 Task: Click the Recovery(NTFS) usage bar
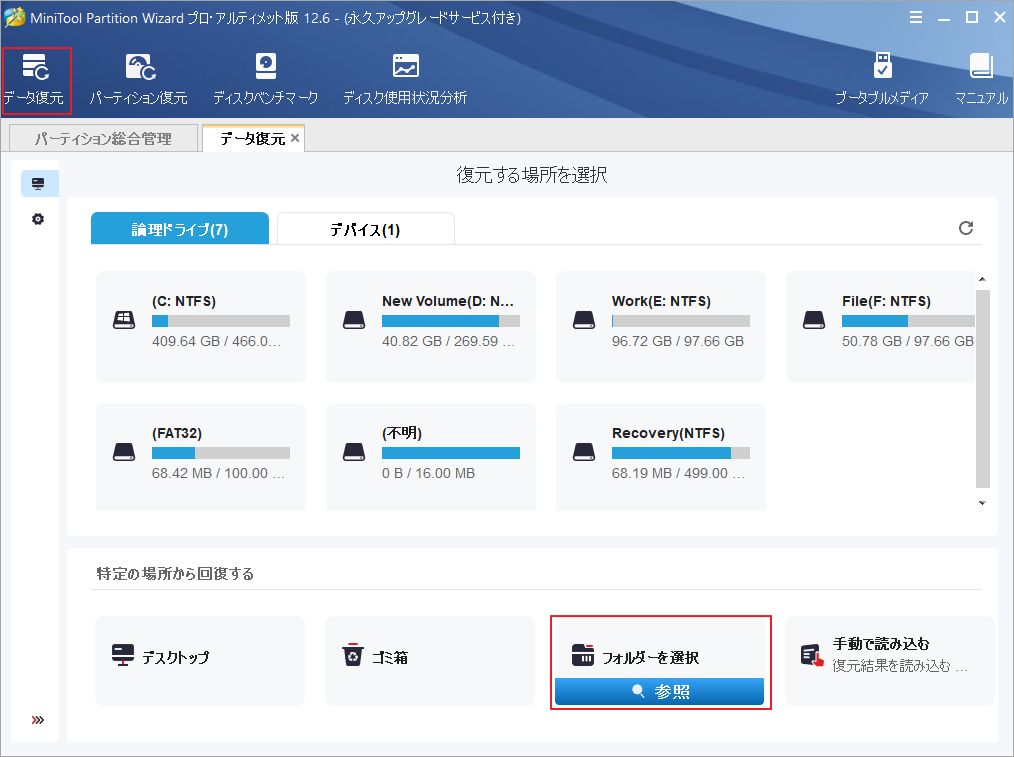681,453
